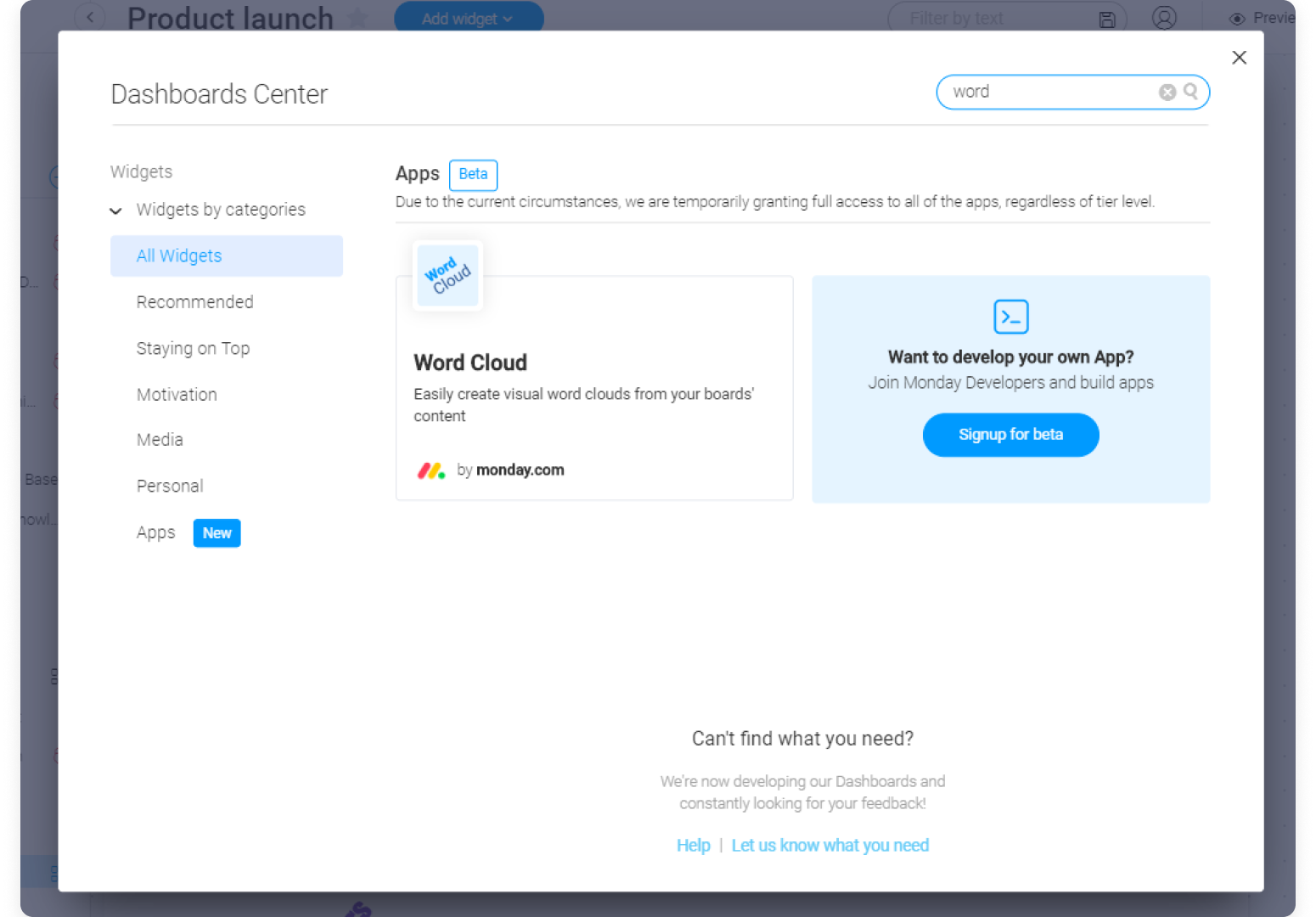Image resolution: width=1316 pixels, height=917 pixels.
Task: Click the magnifier search icon
Action: tap(1191, 91)
